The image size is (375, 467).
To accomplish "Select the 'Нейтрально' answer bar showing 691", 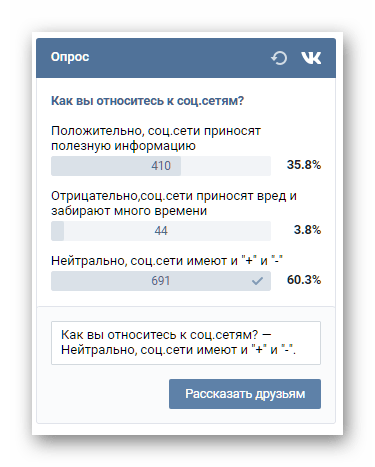I will coord(161,281).
